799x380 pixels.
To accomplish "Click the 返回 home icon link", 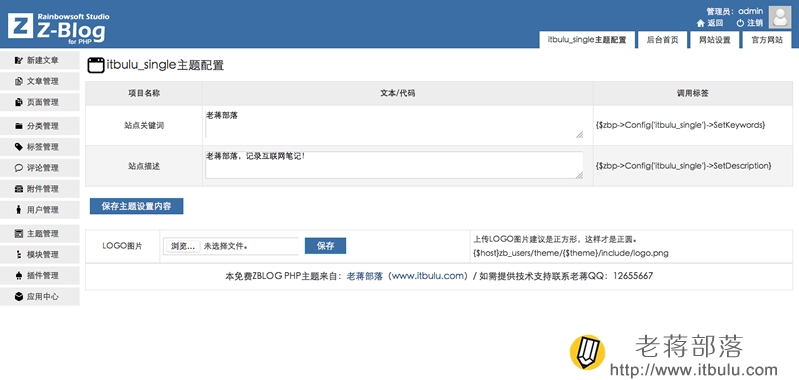I will pyautogui.click(x=710, y=23).
